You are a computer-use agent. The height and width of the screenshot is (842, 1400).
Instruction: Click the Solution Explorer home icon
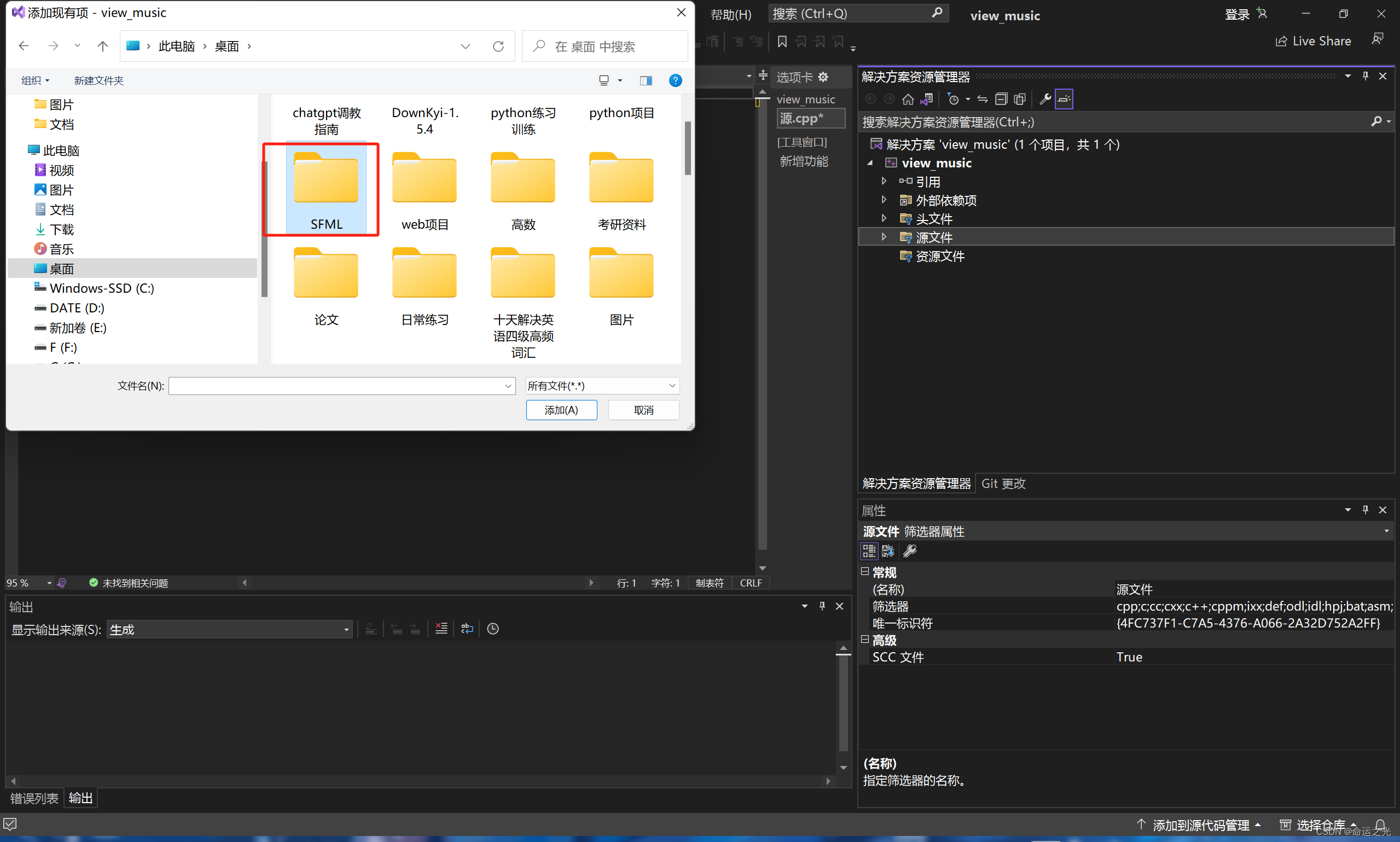908,99
